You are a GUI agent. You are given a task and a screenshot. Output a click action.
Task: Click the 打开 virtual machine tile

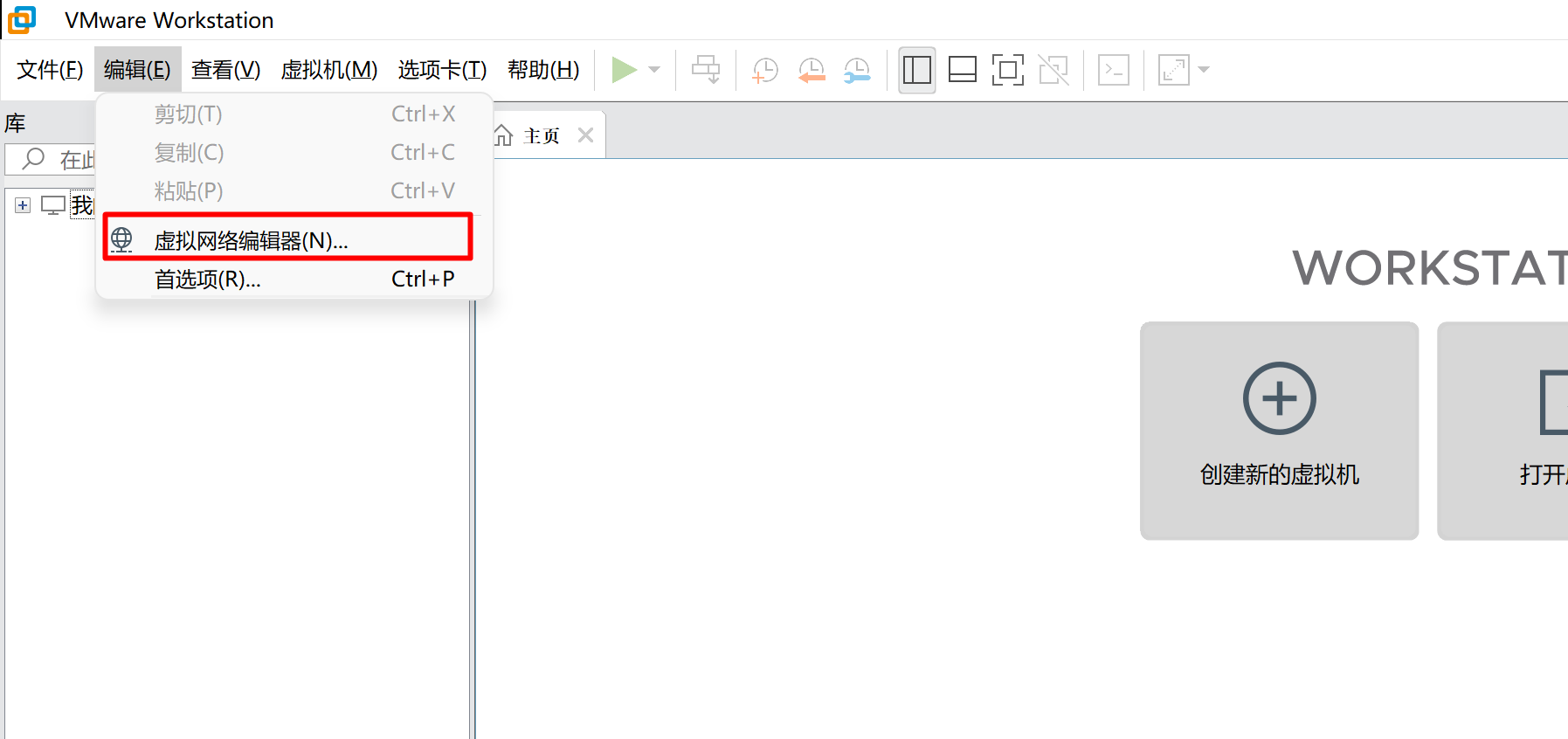click(x=1502, y=431)
